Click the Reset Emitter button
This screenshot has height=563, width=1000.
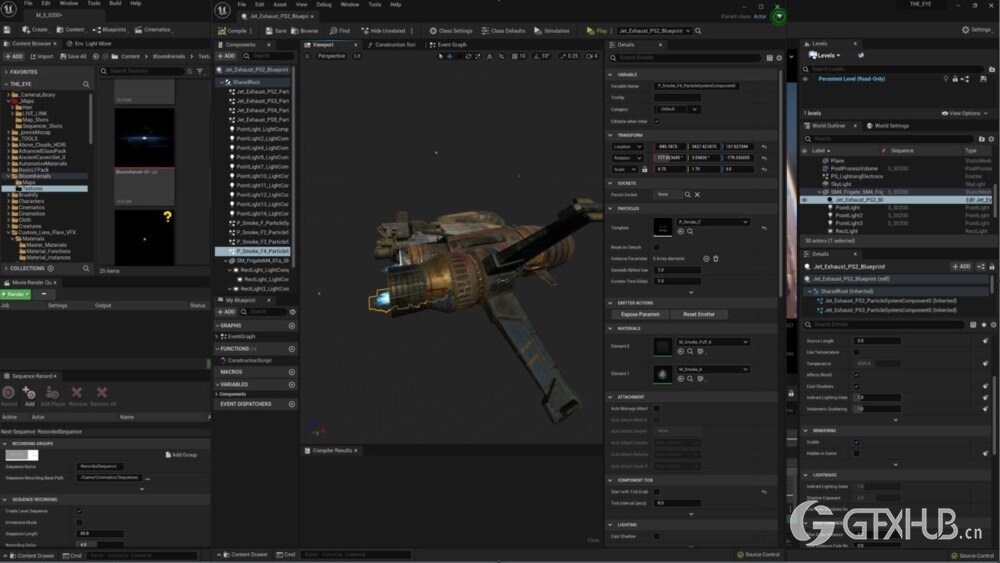pos(699,314)
